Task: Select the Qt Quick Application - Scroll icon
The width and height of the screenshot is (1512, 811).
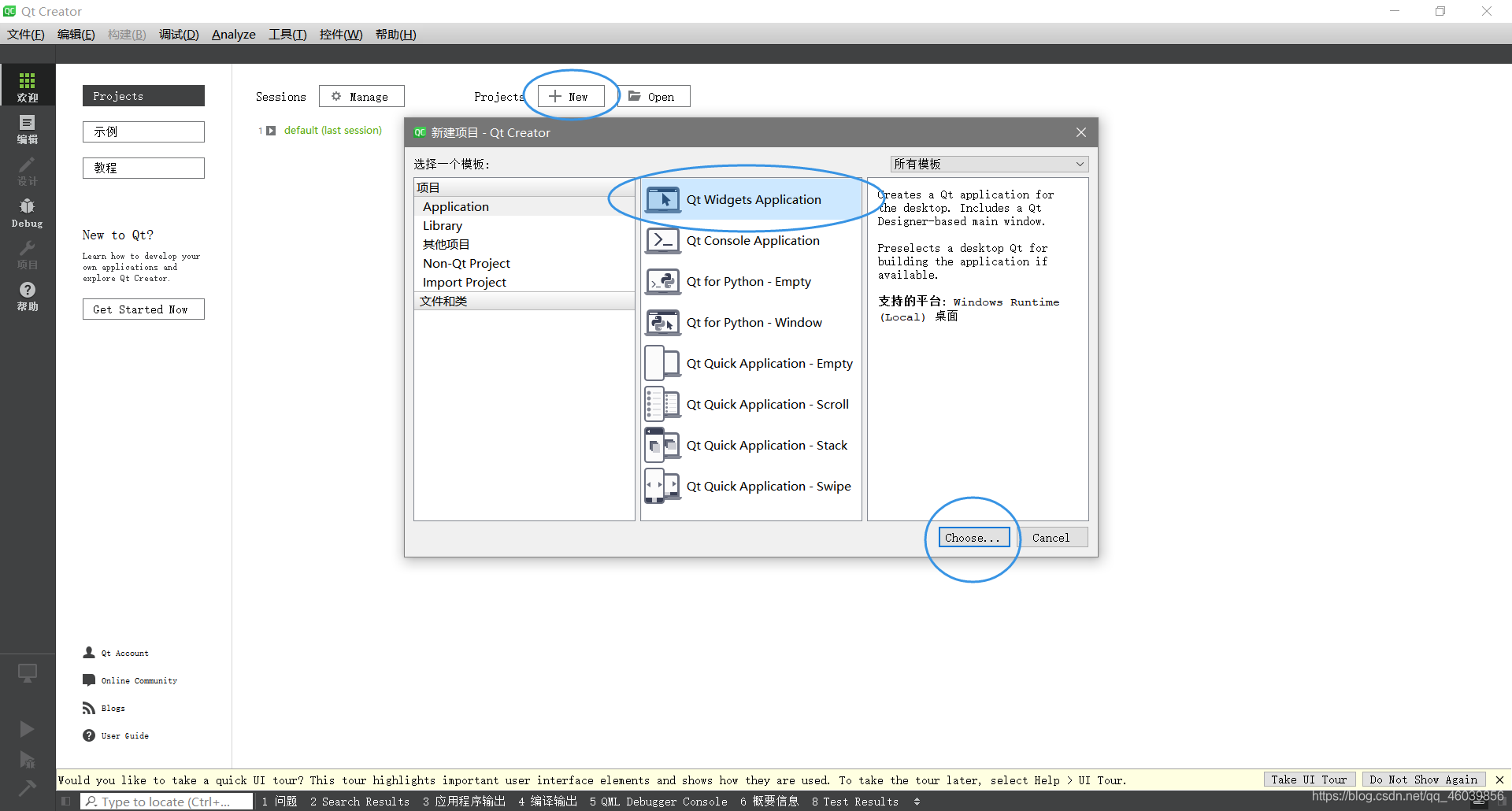Action: (x=663, y=405)
